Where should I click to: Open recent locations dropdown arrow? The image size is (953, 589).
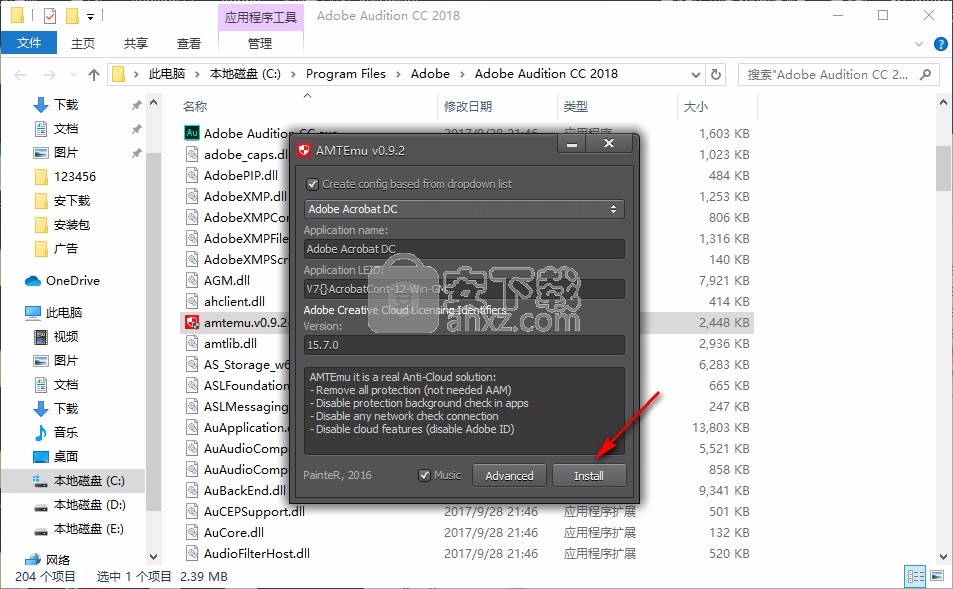[74, 75]
